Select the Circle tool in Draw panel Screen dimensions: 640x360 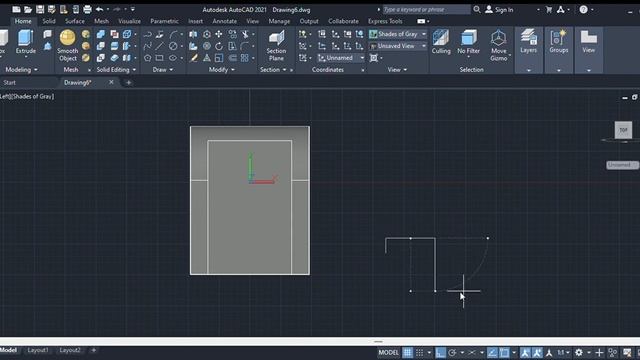(x=173, y=46)
